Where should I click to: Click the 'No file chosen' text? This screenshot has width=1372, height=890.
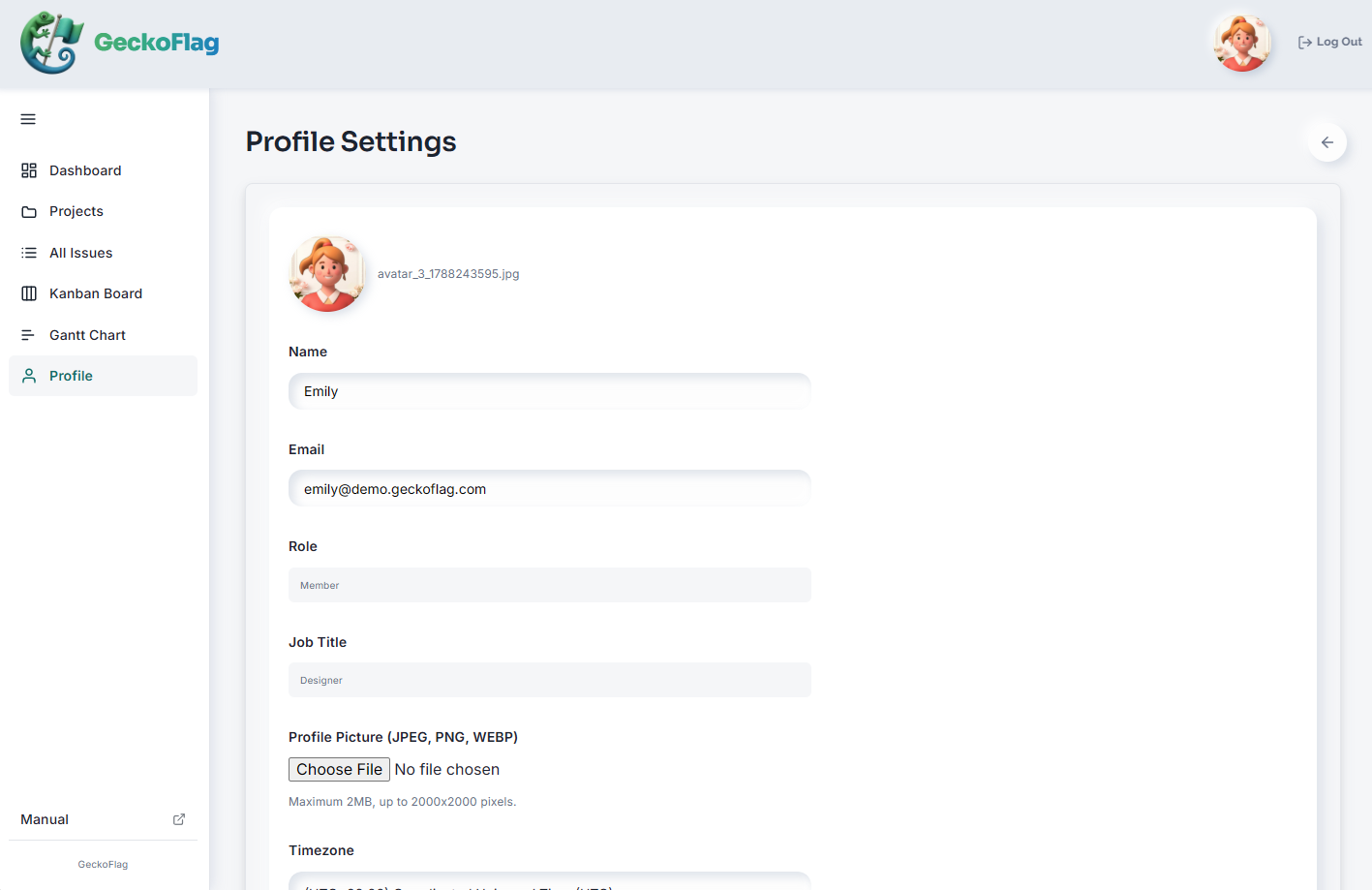447,769
